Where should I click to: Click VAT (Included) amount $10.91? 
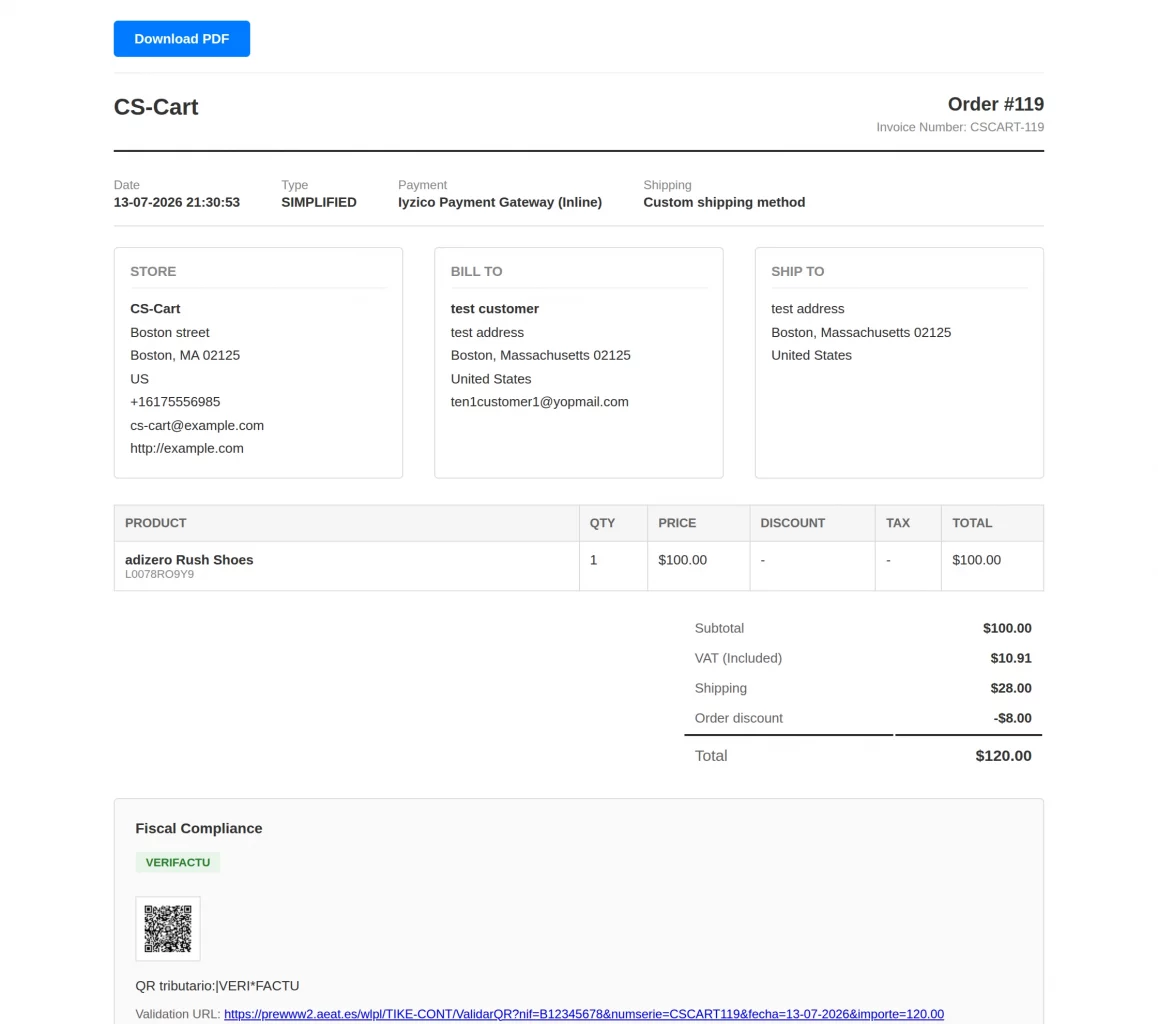pos(1011,658)
